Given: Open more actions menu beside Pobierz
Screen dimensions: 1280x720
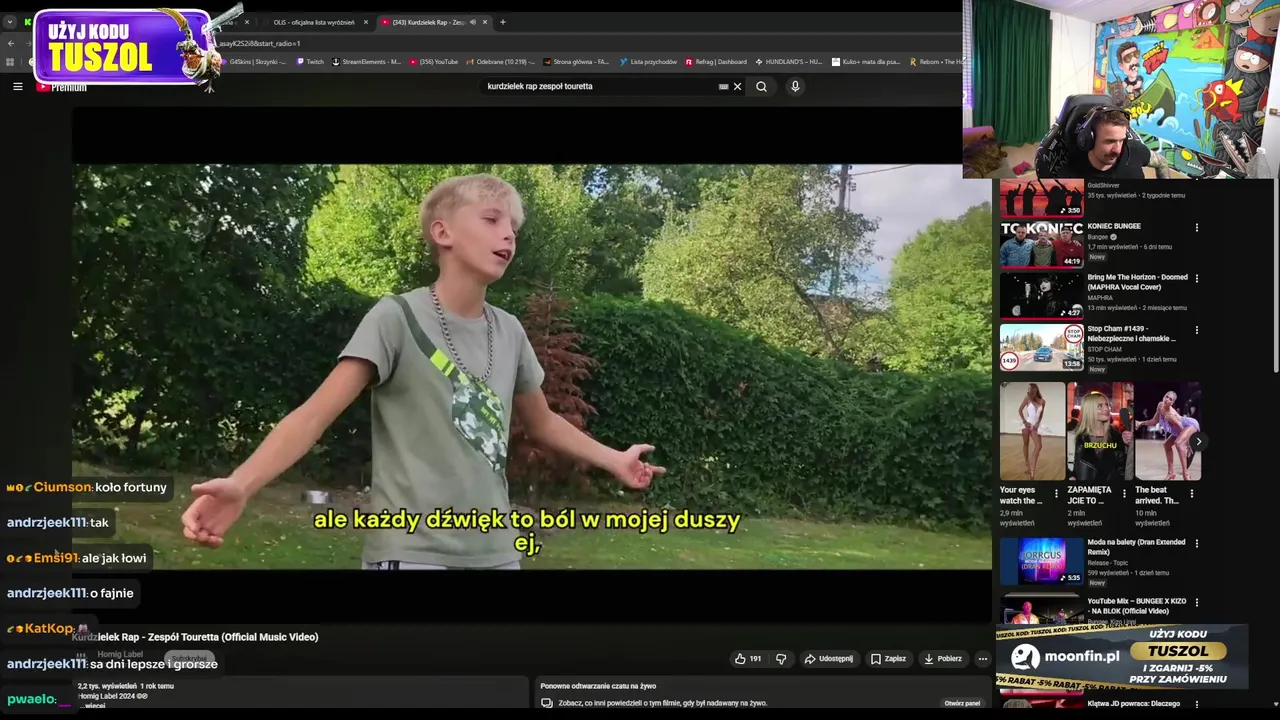Looking at the screenshot, I should [982, 659].
